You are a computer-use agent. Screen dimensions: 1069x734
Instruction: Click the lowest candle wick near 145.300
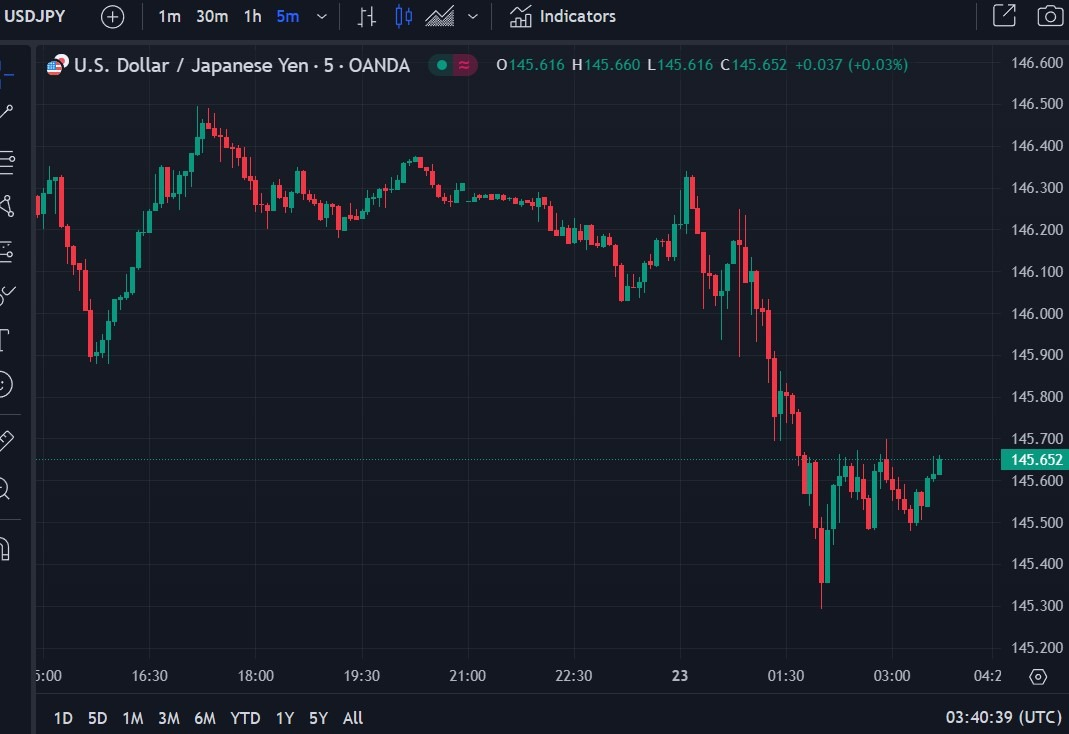pos(821,596)
